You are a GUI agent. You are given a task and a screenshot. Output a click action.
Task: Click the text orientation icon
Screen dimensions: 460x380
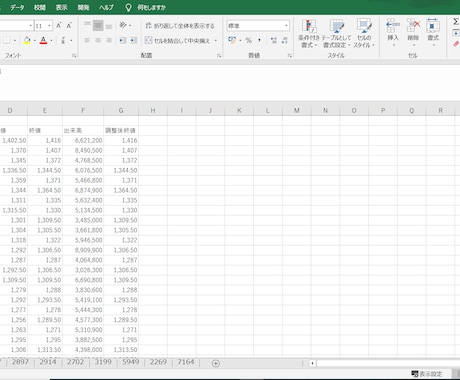coord(123,25)
